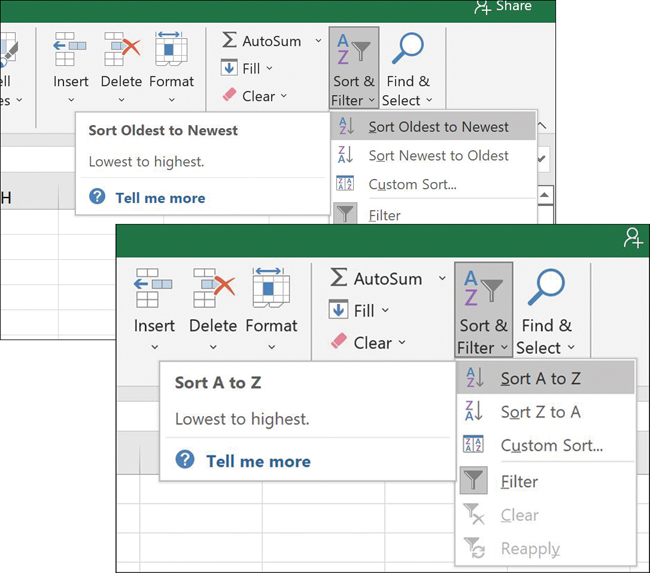The width and height of the screenshot is (650, 573).
Task: Click Format cells icon in front window
Action: pyautogui.click(x=271, y=287)
